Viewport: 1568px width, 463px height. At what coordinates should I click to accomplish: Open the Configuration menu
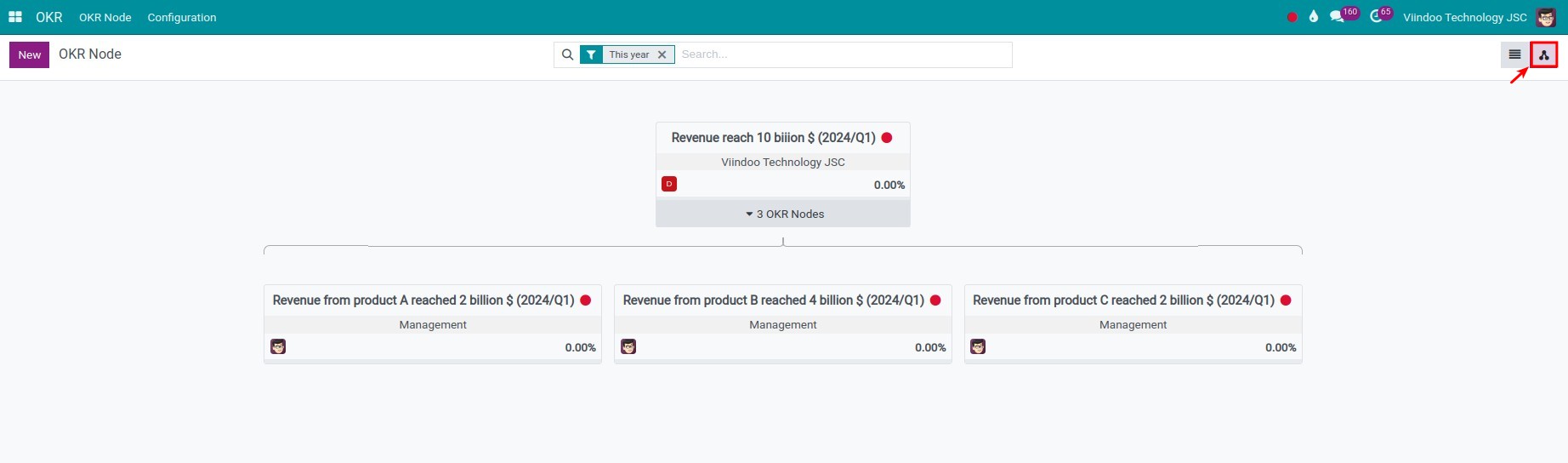(x=182, y=17)
